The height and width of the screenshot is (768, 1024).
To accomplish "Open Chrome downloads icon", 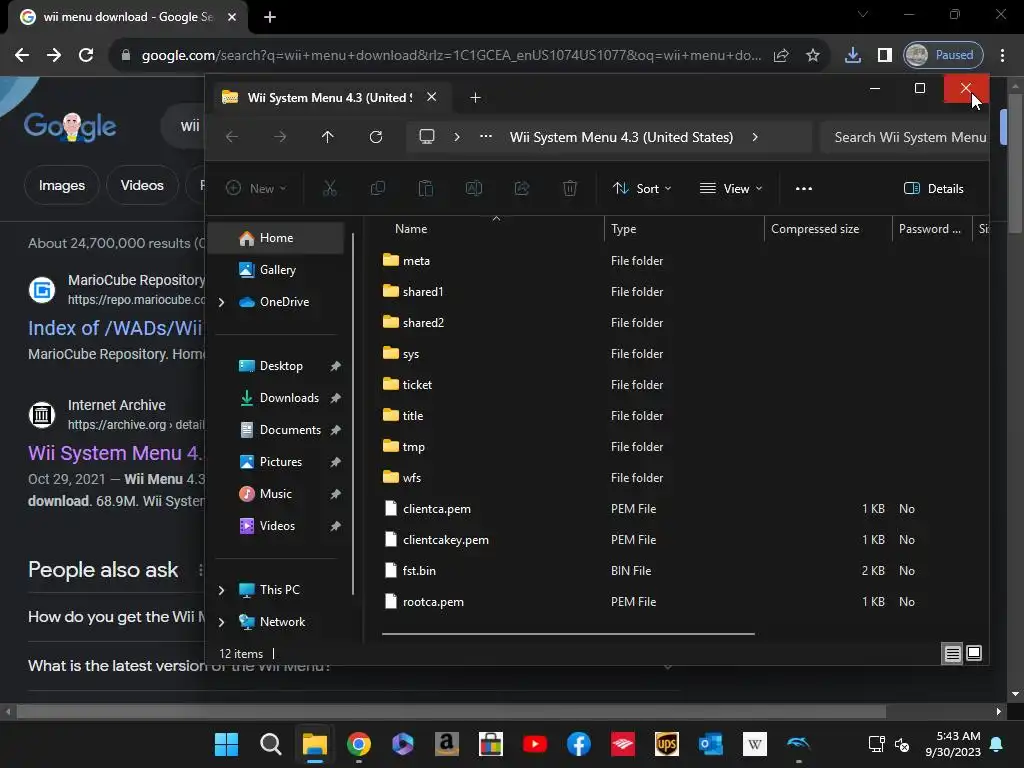I will (x=852, y=55).
